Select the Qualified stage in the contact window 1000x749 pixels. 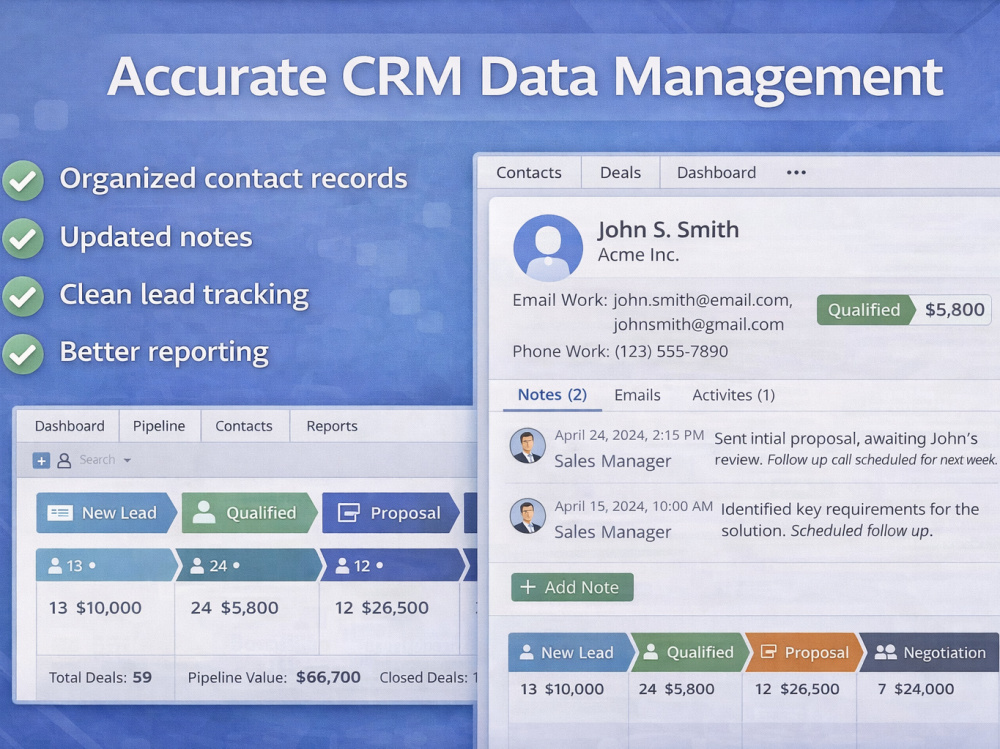pyautogui.click(x=688, y=652)
